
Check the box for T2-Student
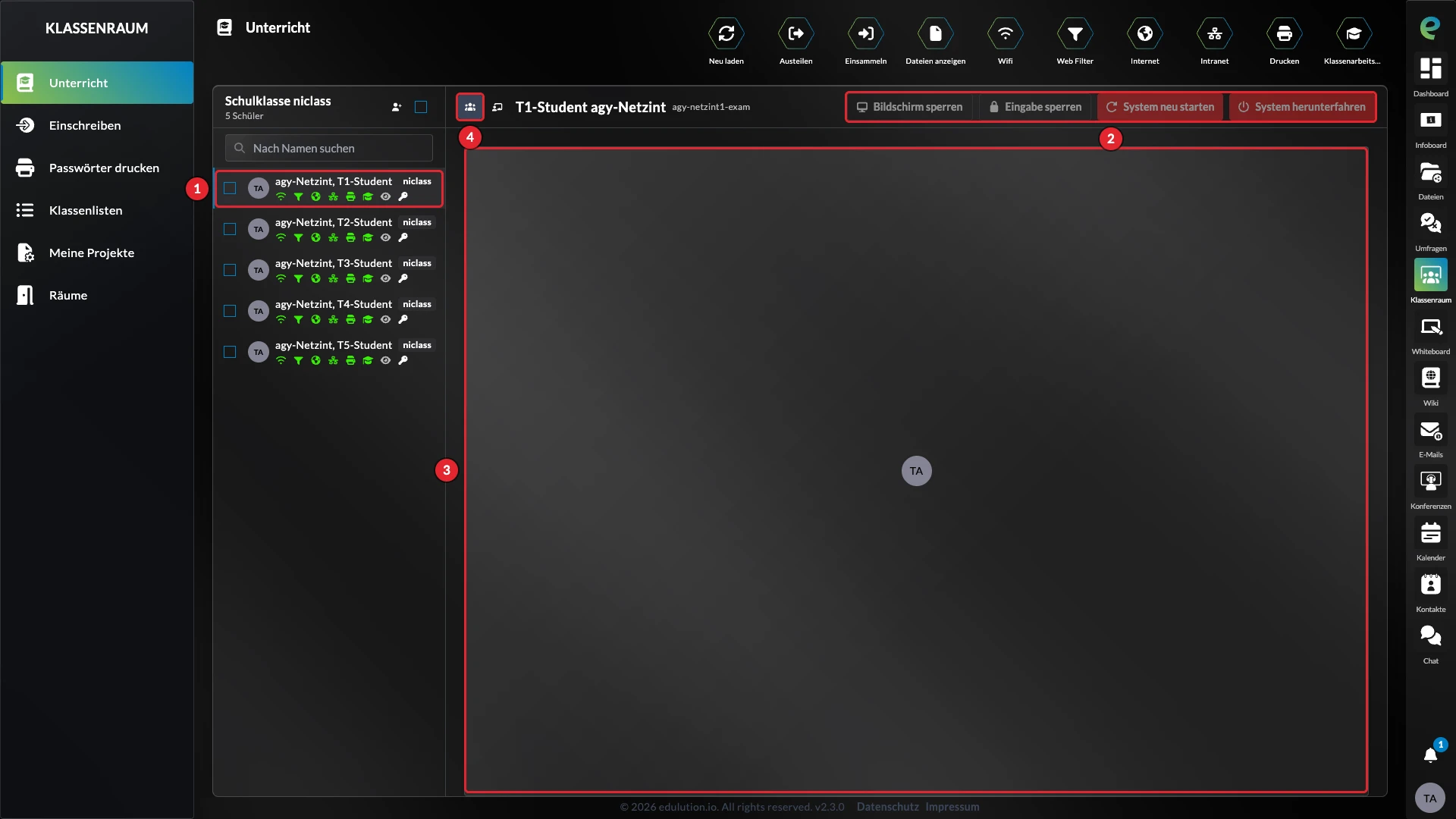pos(230,229)
